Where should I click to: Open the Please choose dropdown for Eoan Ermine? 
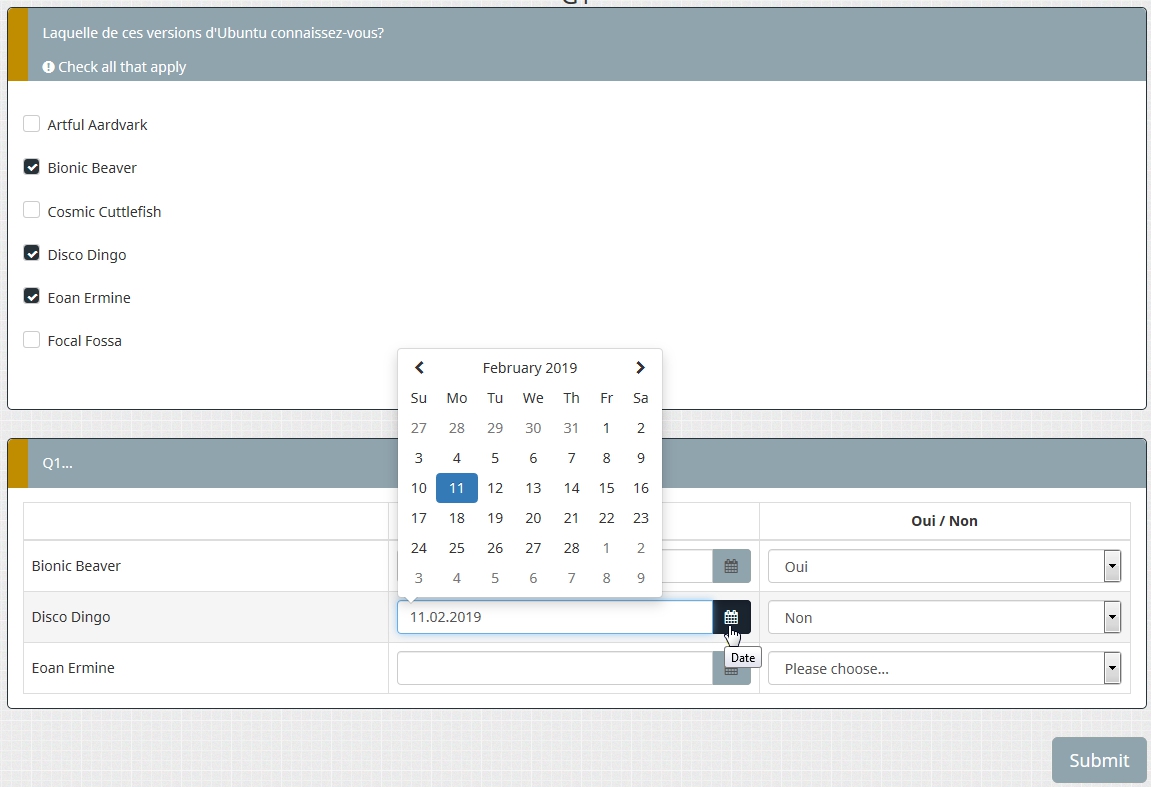pos(943,669)
